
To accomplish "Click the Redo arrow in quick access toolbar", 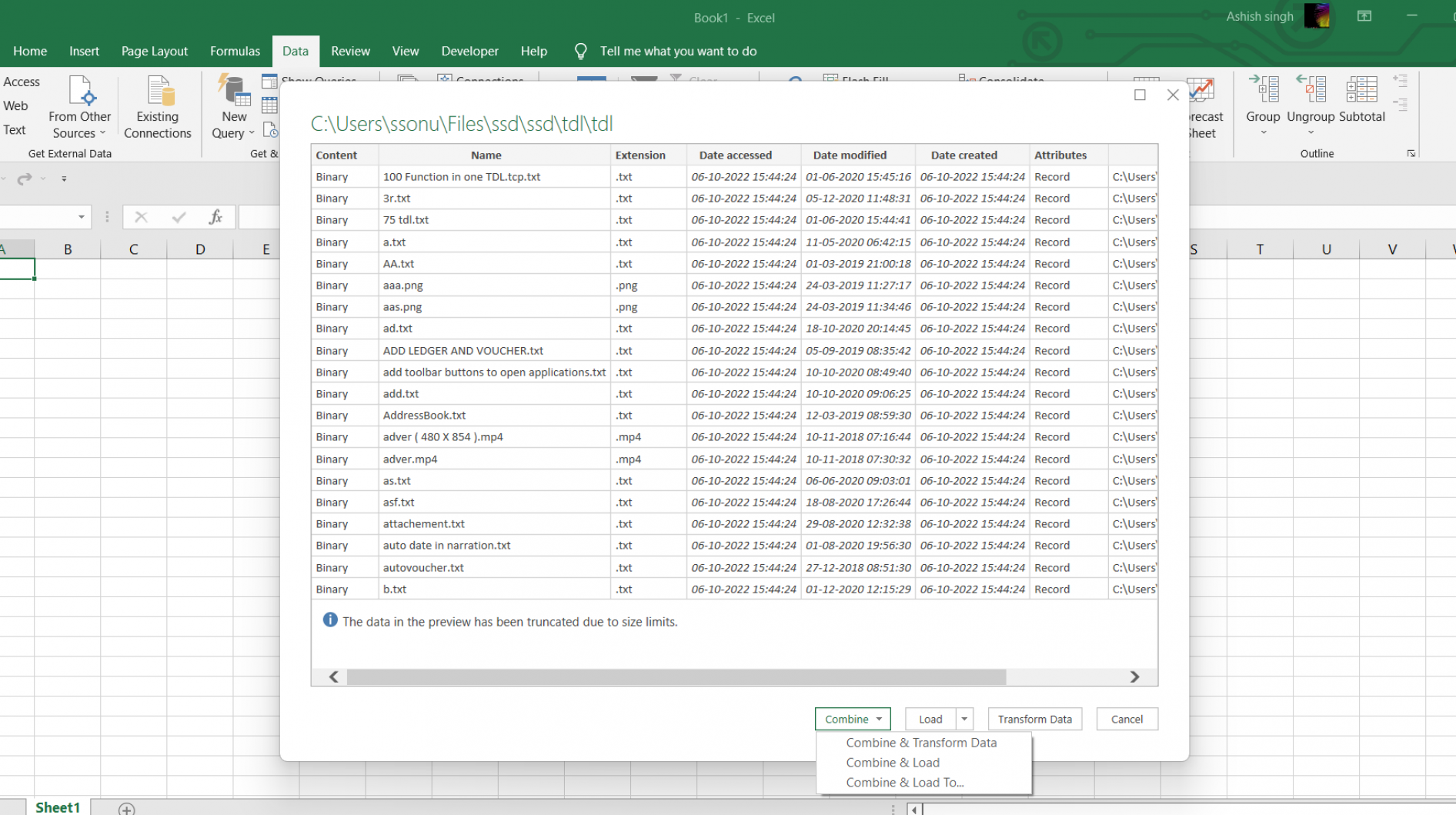I will pos(25,179).
